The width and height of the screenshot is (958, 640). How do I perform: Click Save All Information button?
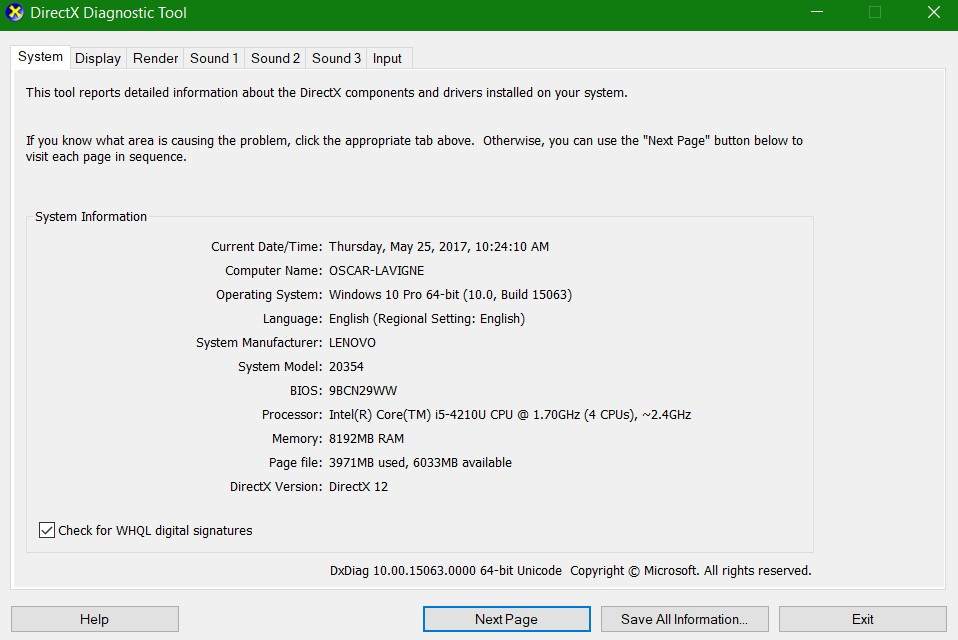tap(684, 619)
